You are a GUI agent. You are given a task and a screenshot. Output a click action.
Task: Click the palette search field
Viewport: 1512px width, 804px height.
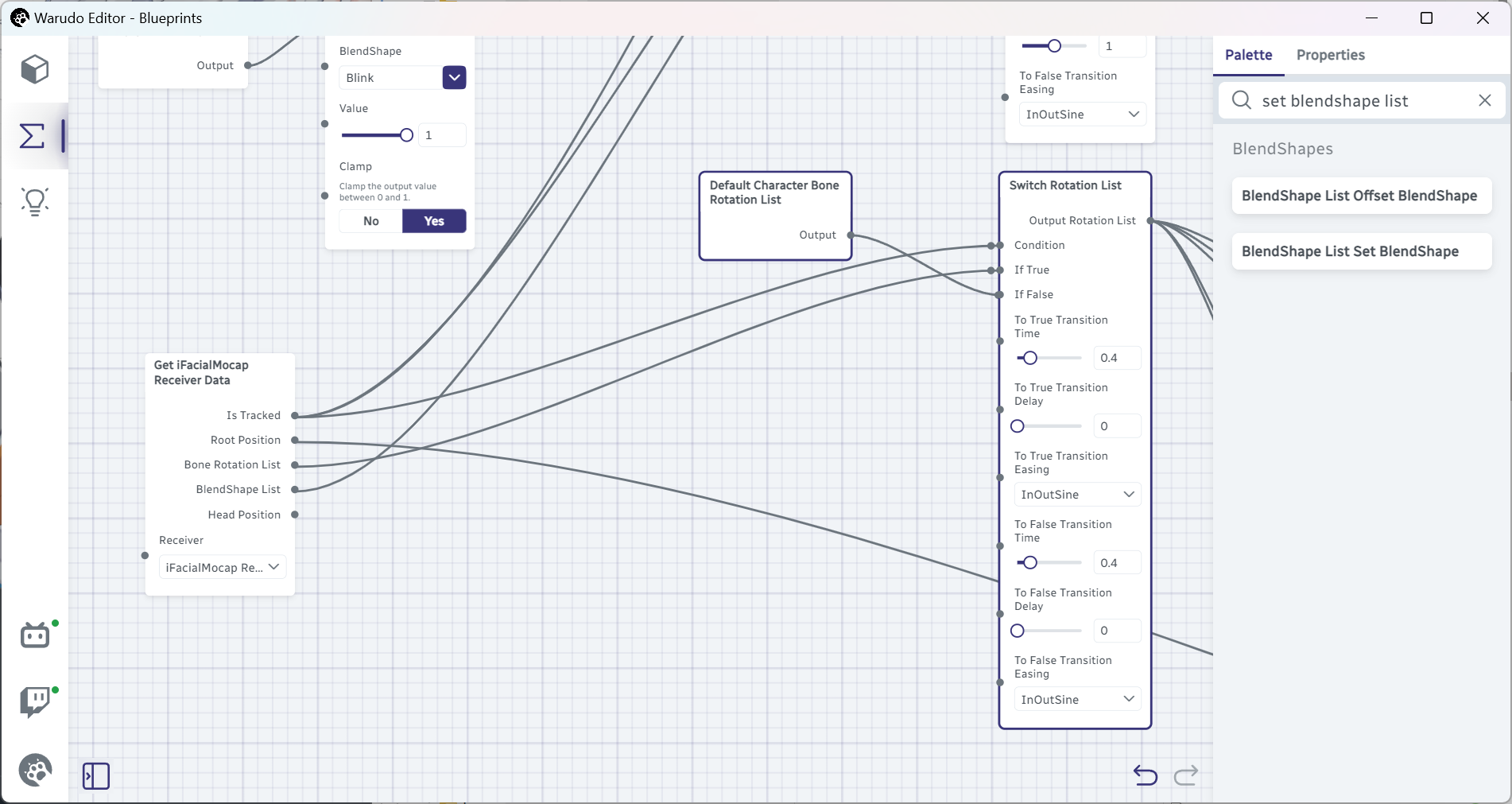[1363, 100]
